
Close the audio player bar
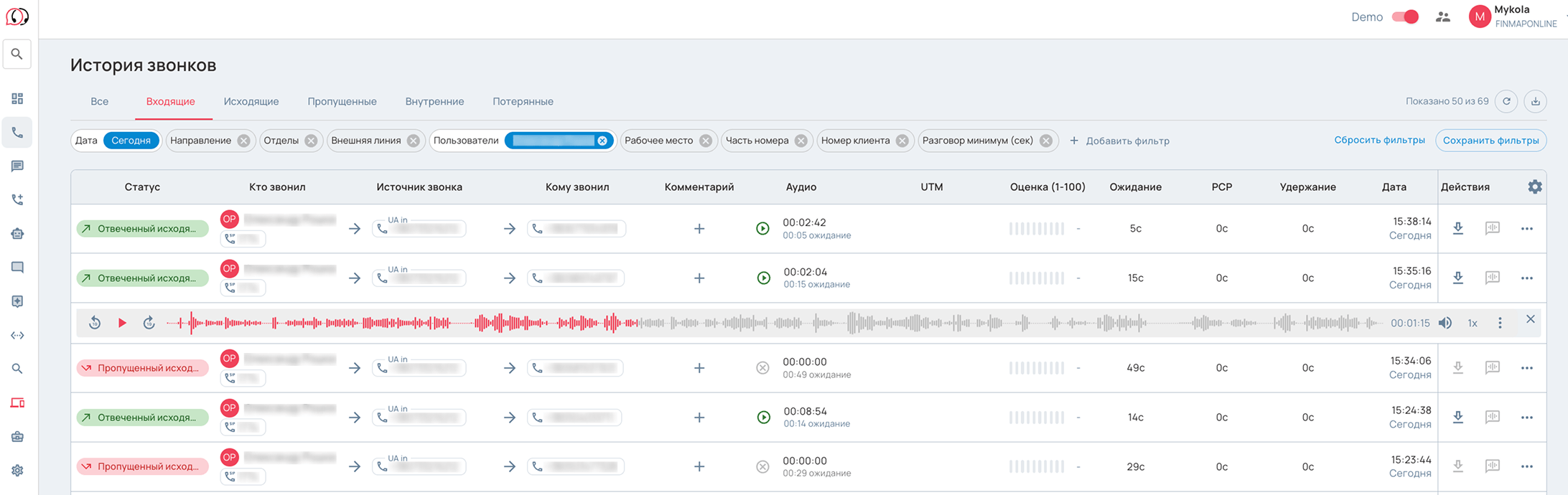tap(1531, 319)
